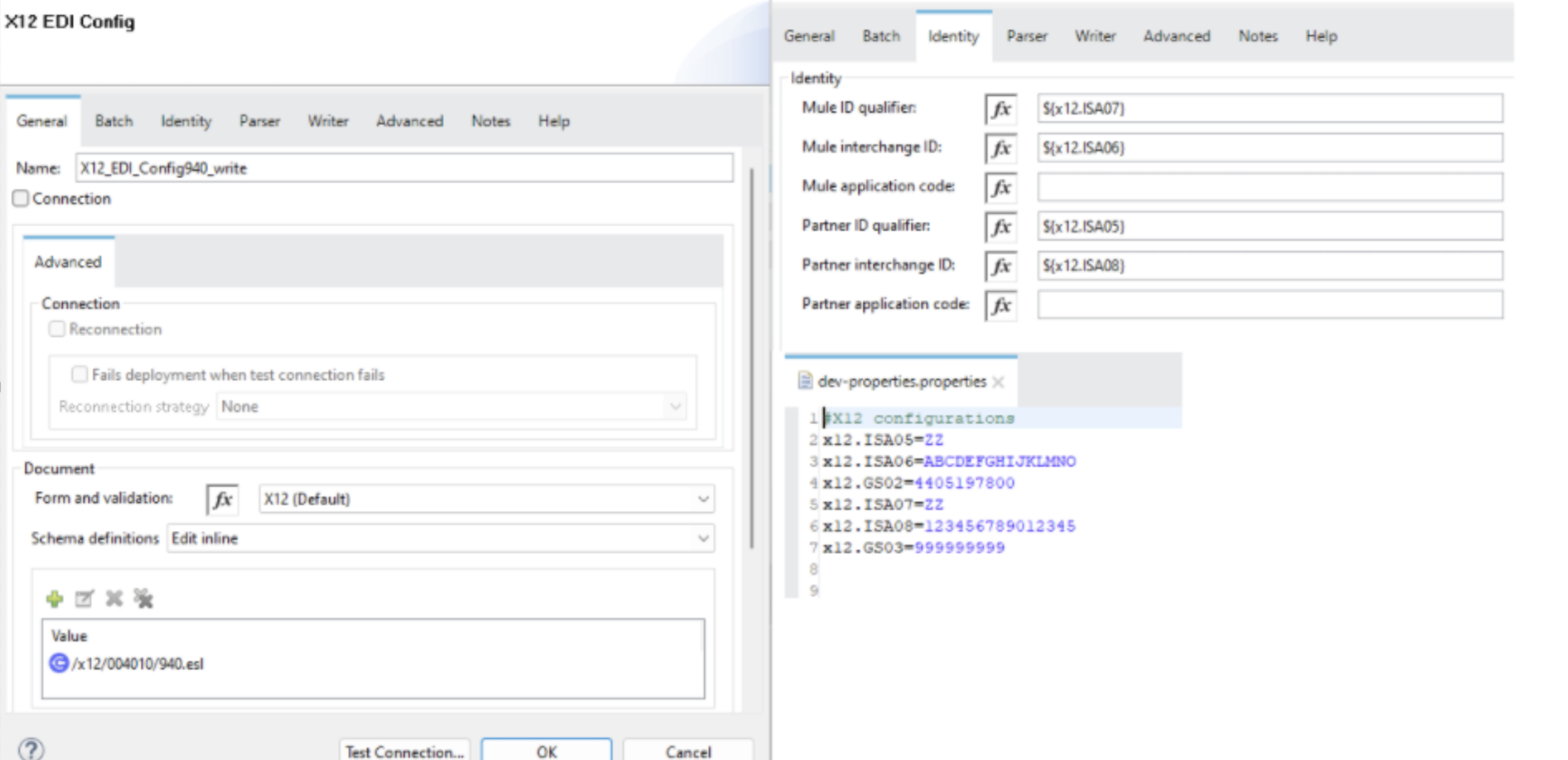Click the x12.ISA07=ZZ line in the editor
The width and height of the screenshot is (1568, 760).
[x=883, y=505]
